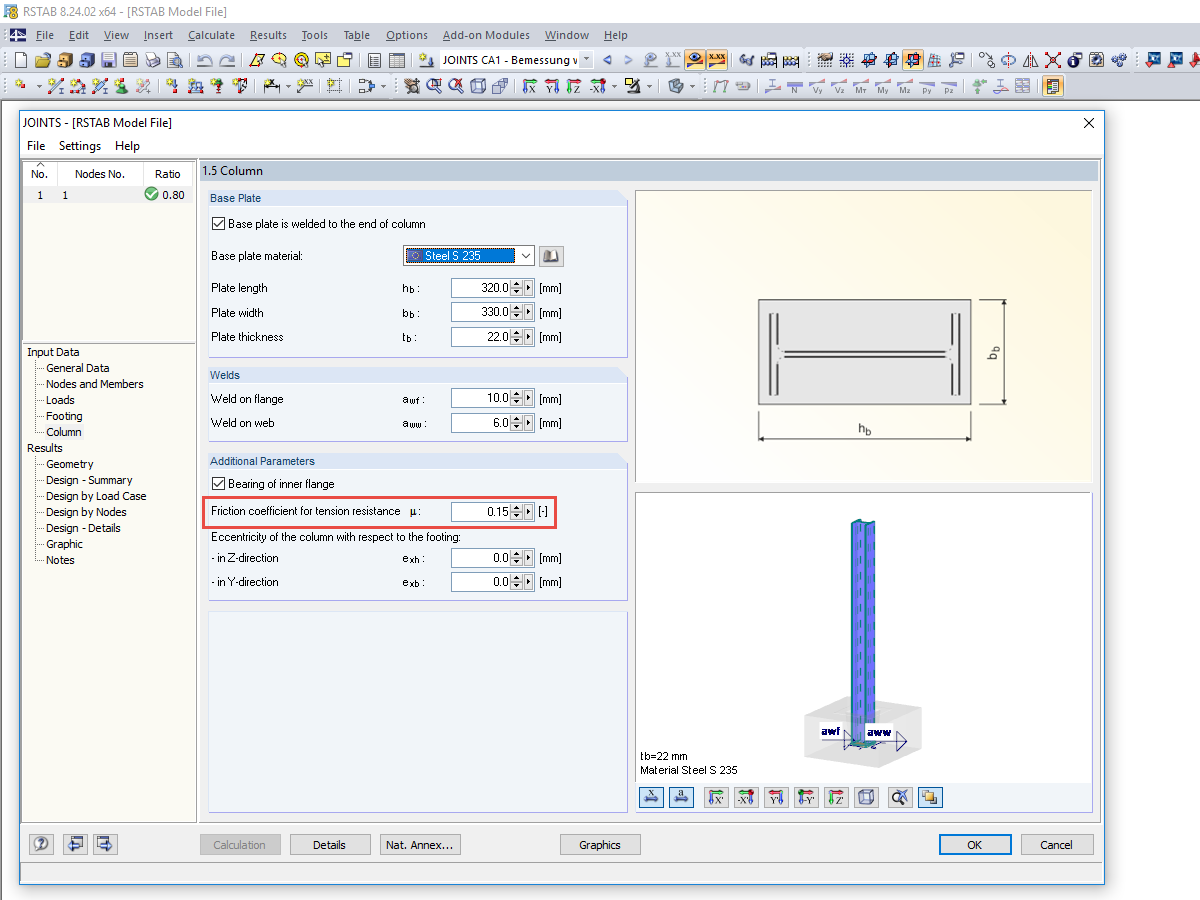Uncheck Base plate is welded to column
The width and height of the screenshot is (1200, 900).
(x=217, y=223)
